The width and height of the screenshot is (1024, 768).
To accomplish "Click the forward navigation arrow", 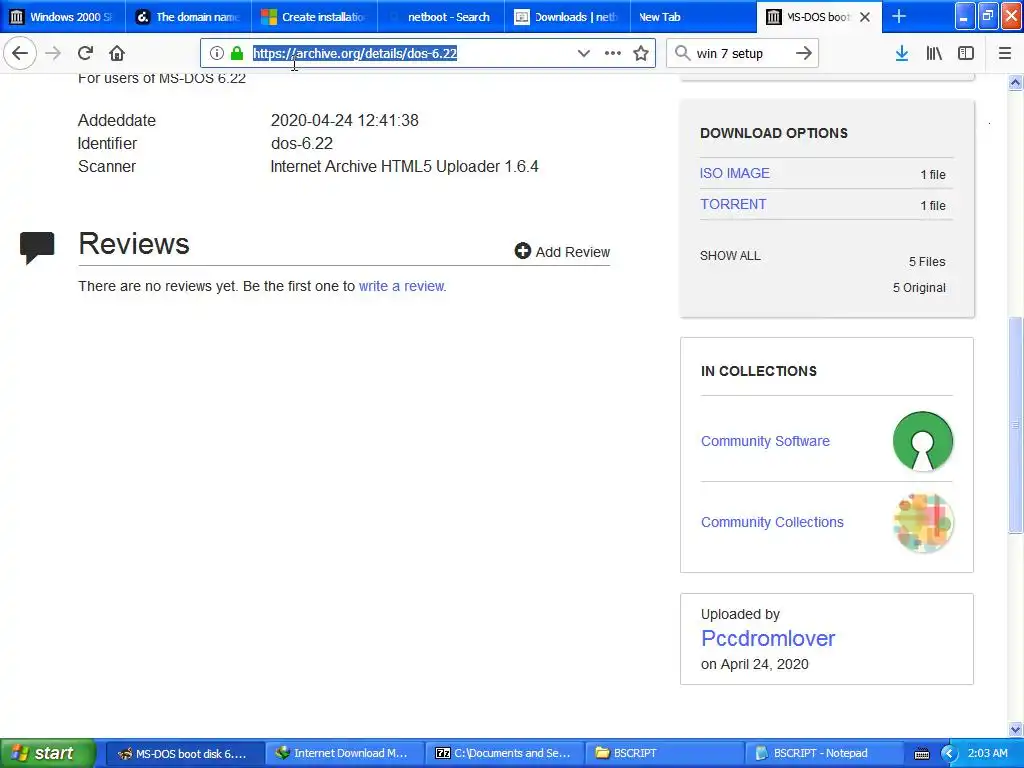I will (54, 53).
